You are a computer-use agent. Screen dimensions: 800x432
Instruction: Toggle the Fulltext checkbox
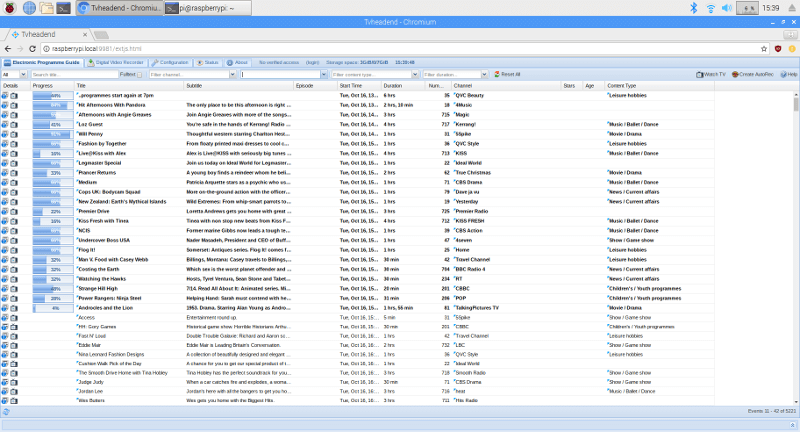pyautogui.click(x=139, y=75)
